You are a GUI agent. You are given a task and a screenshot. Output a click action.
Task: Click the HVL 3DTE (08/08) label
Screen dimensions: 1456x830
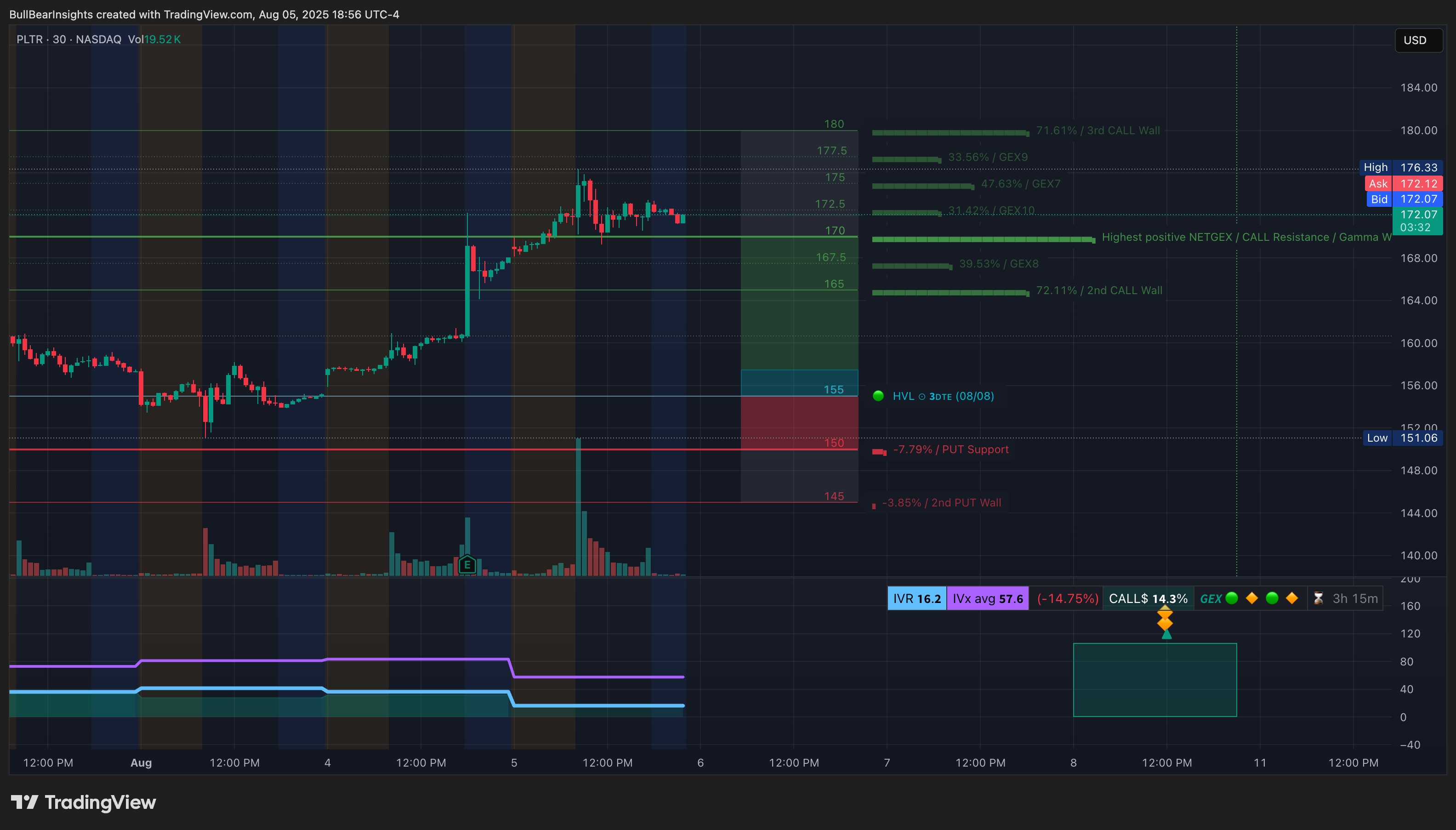[x=943, y=396]
